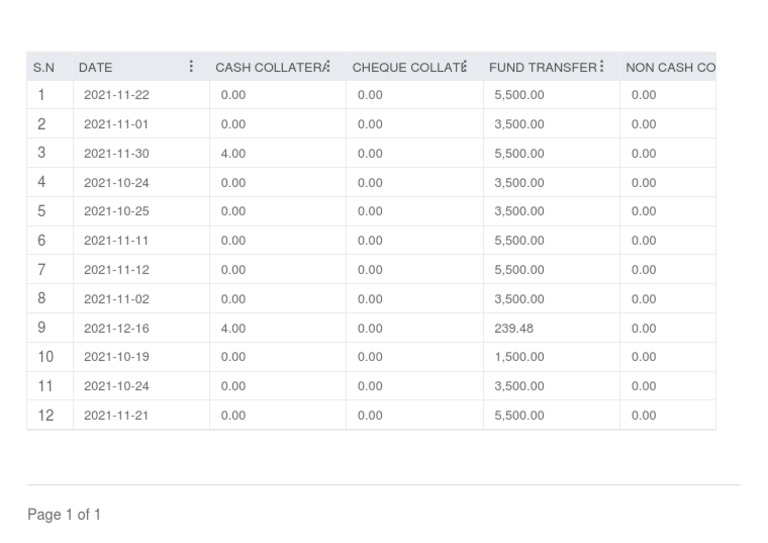Select the date cell 2021-11-22
Screen dimensions: 768x543
pos(116,95)
